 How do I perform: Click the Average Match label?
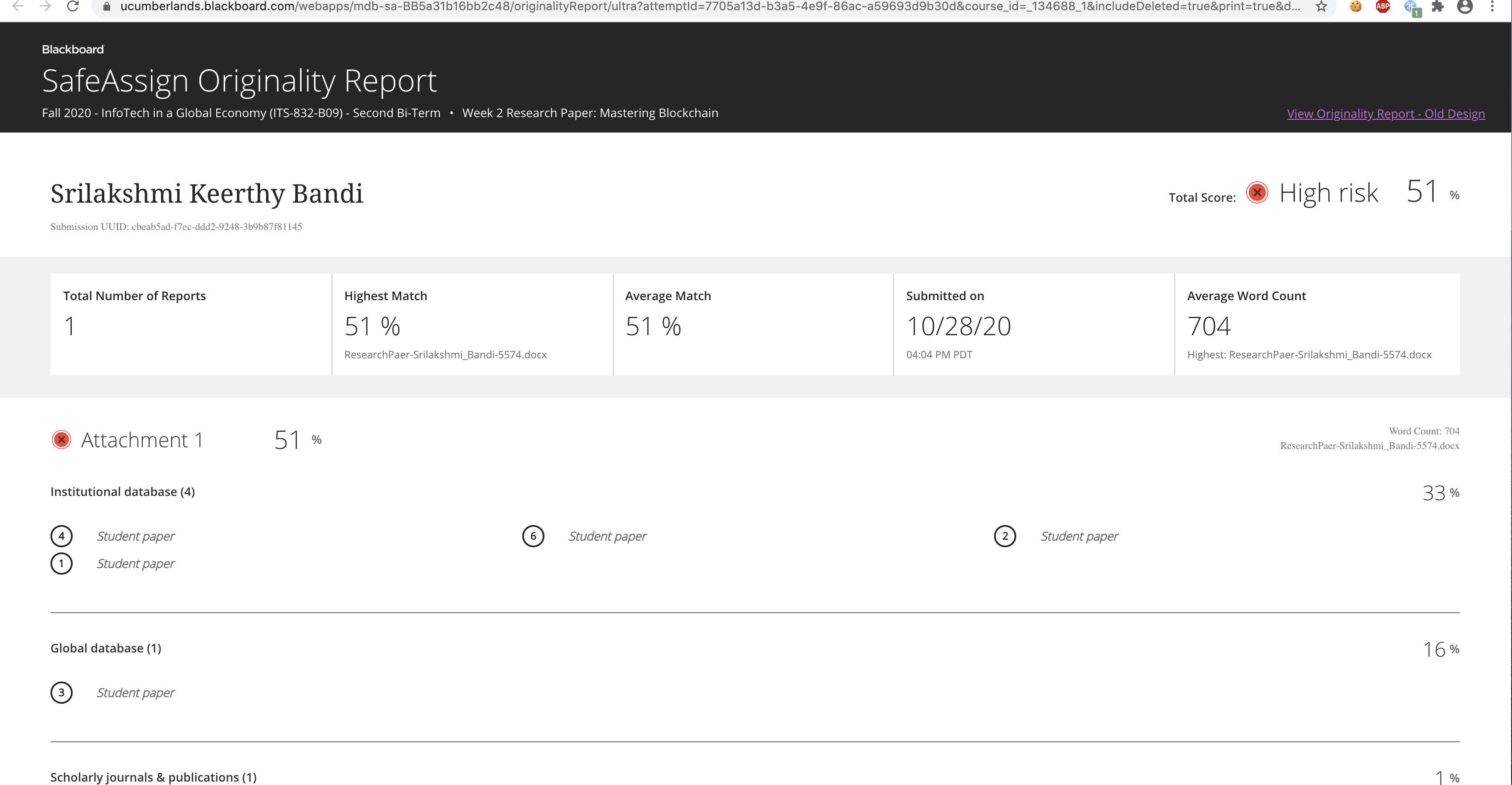coord(668,296)
